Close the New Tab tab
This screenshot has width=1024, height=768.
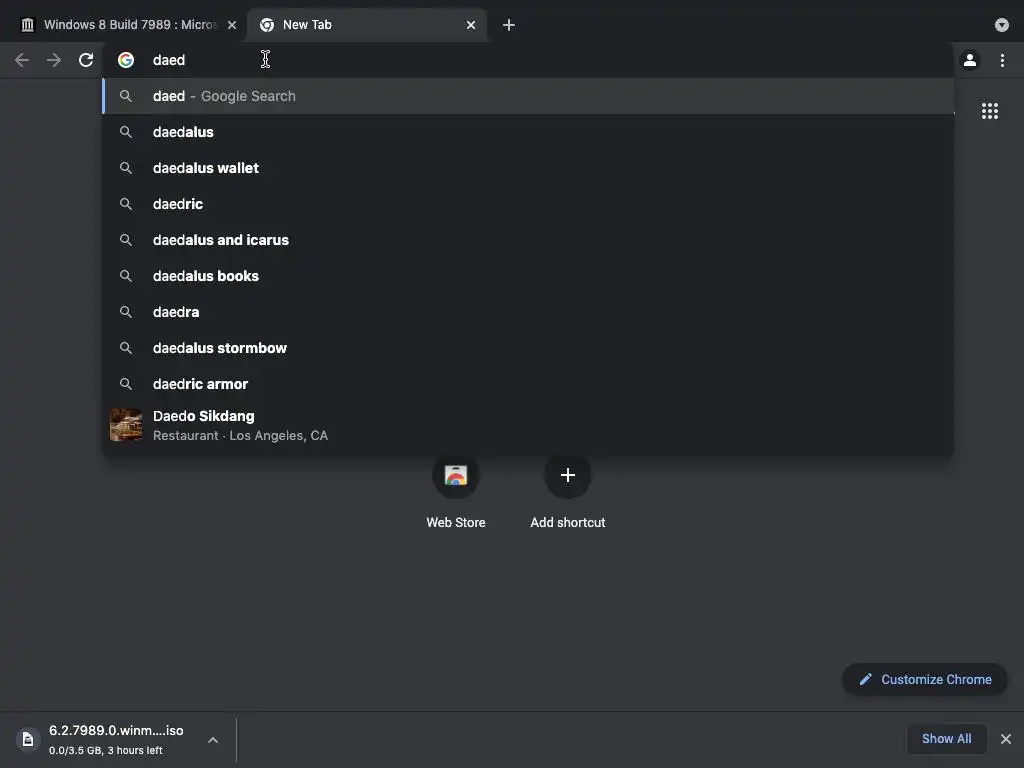tap(471, 25)
